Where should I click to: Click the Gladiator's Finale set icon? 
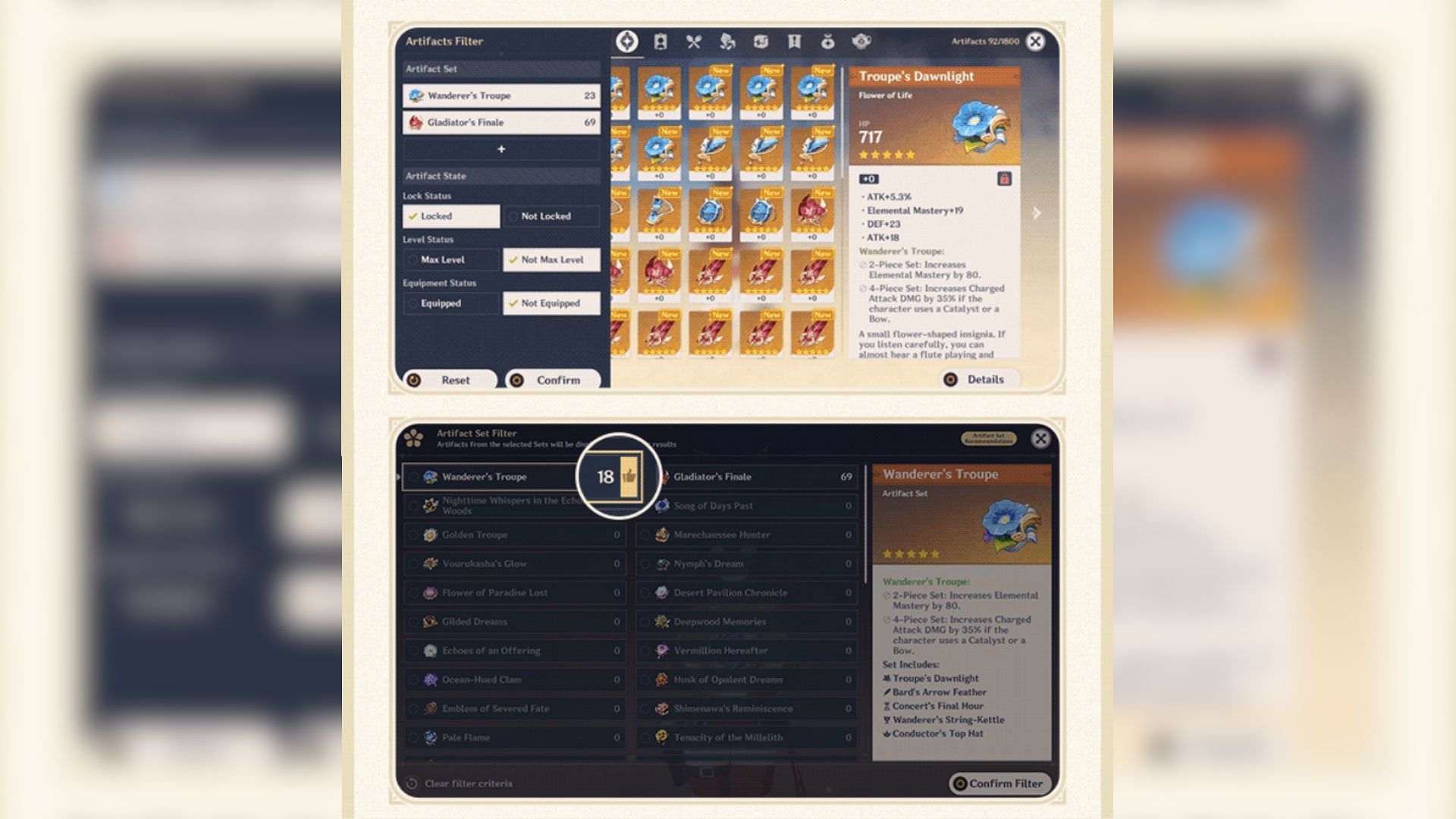pyautogui.click(x=418, y=122)
